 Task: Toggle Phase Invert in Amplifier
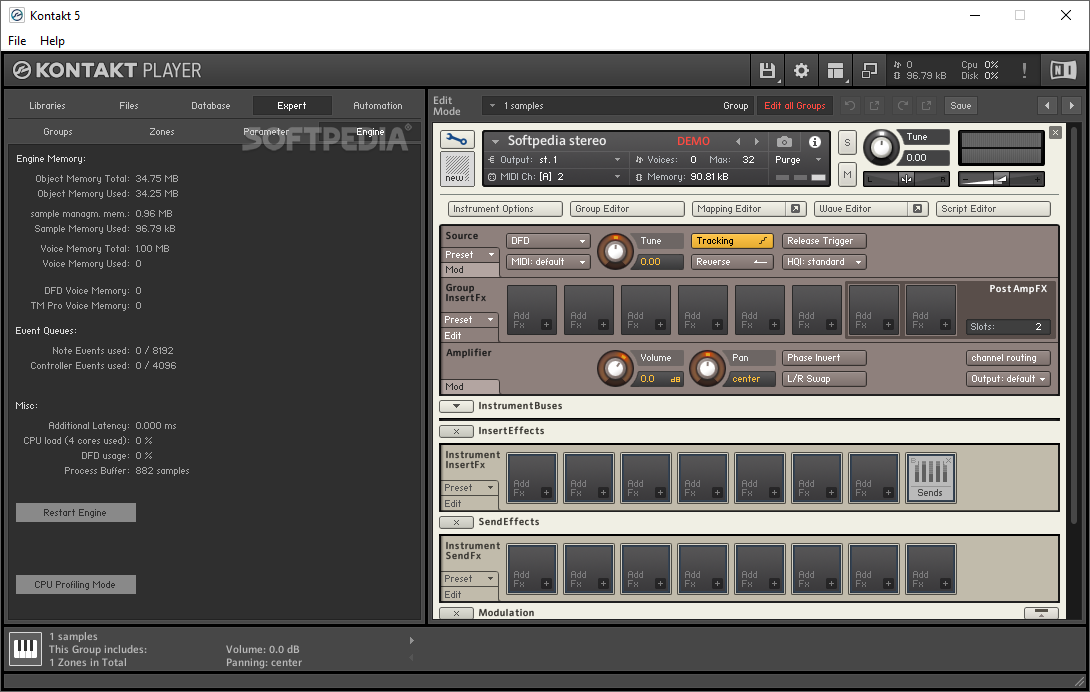(824, 357)
